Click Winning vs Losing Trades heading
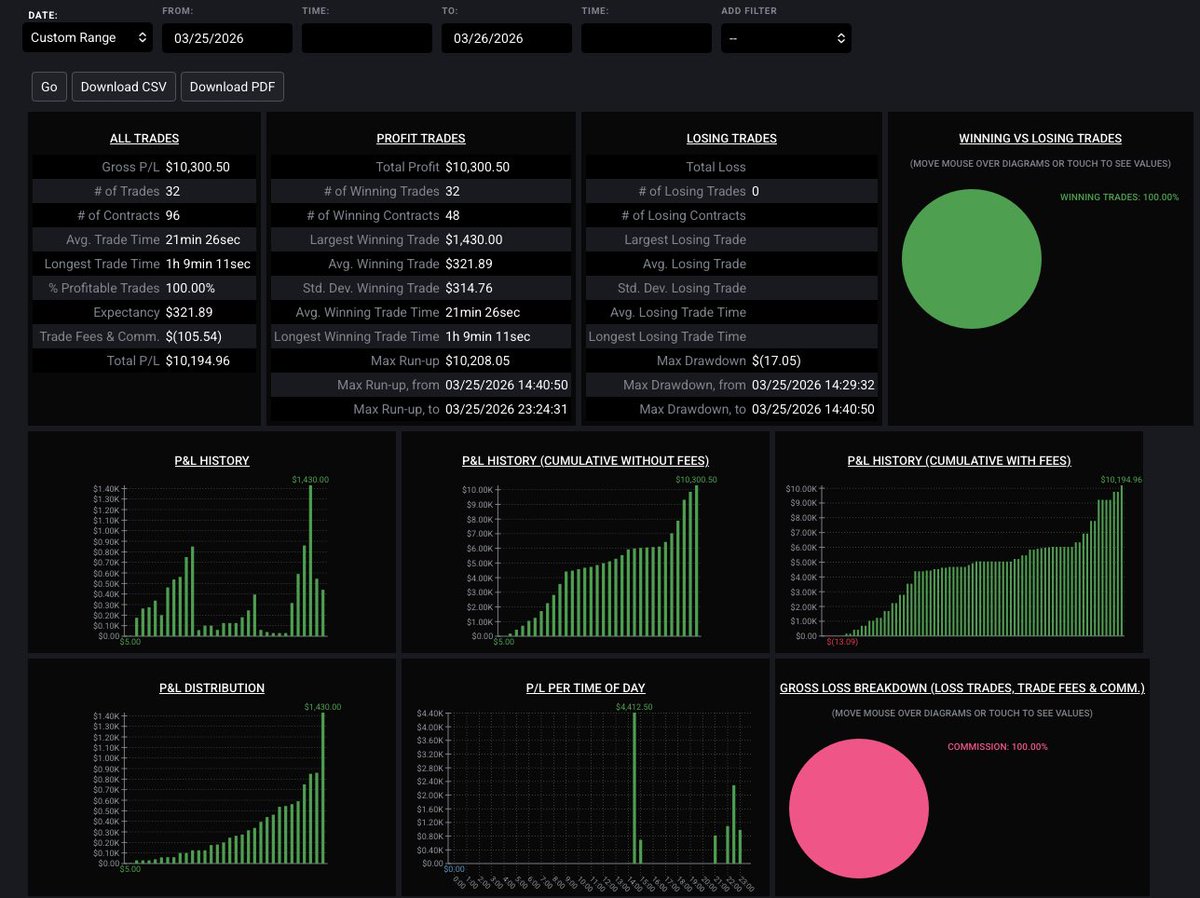1200x898 pixels. pos(1040,139)
